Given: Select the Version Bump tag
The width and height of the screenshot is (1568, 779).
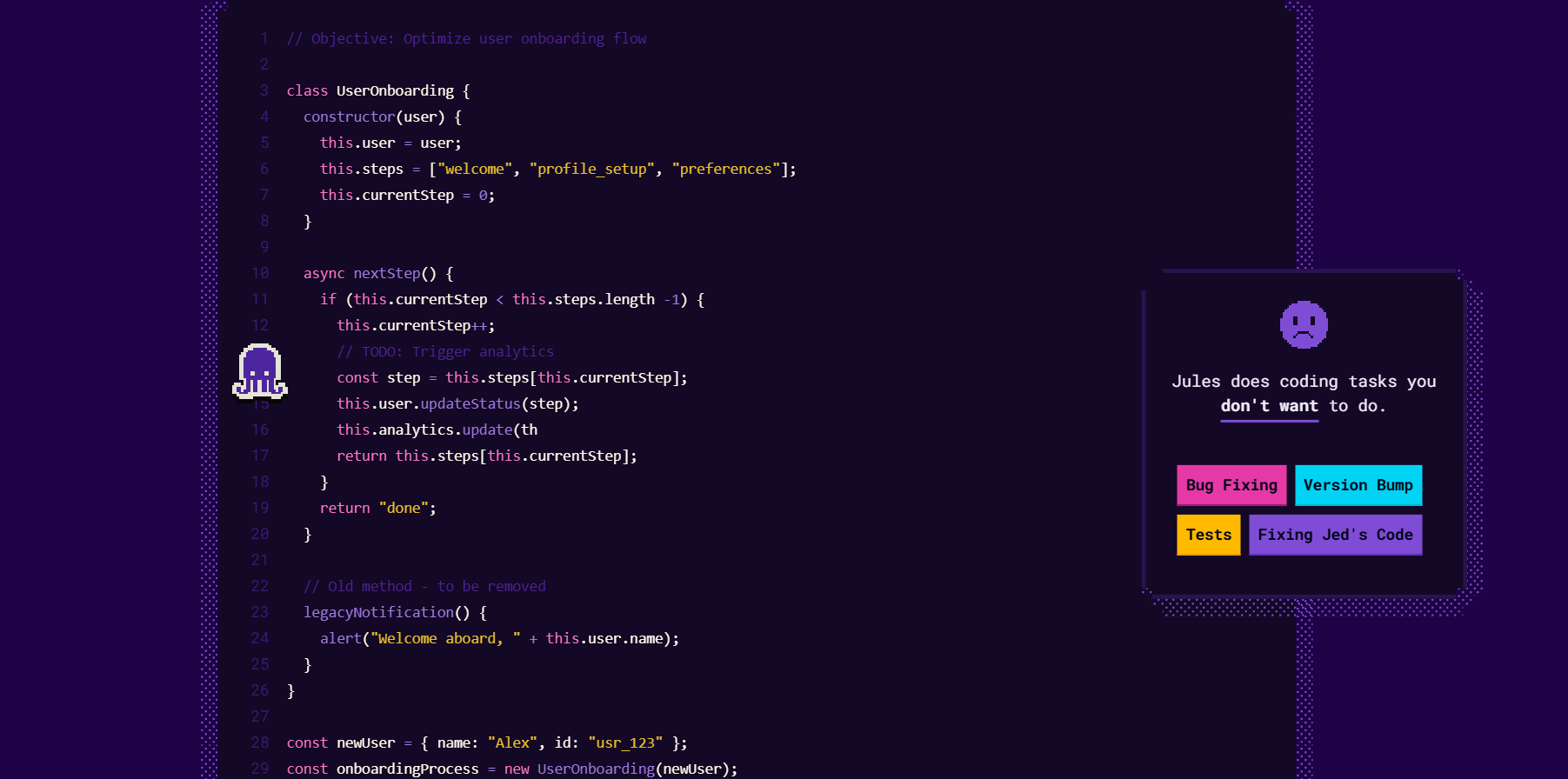Looking at the screenshot, I should 1358,485.
